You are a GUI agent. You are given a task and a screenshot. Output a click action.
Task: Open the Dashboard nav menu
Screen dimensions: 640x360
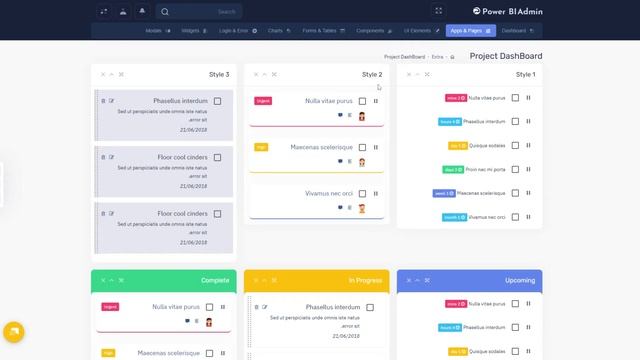pyautogui.click(x=518, y=31)
